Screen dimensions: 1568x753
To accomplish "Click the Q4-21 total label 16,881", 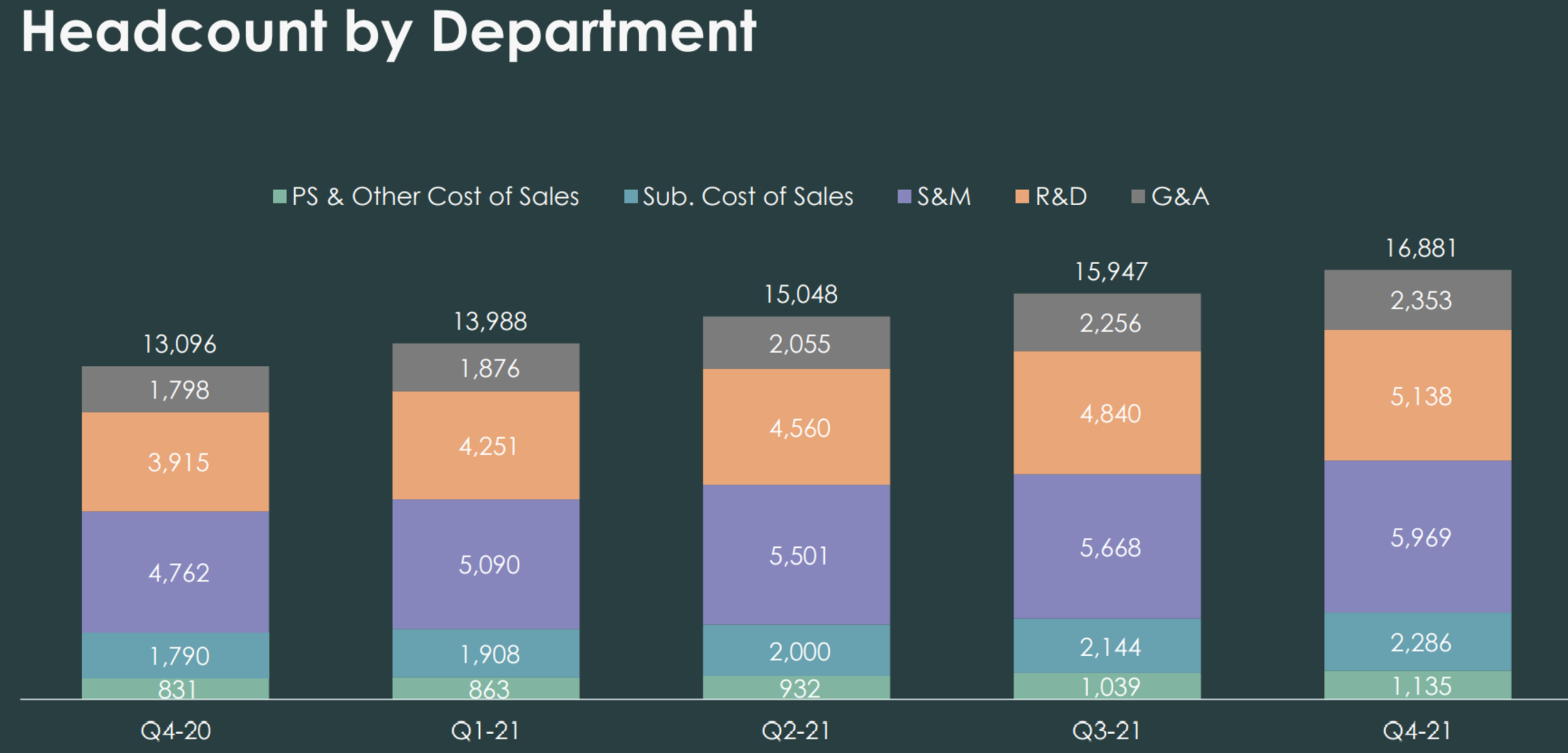I will (x=1421, y=248).
